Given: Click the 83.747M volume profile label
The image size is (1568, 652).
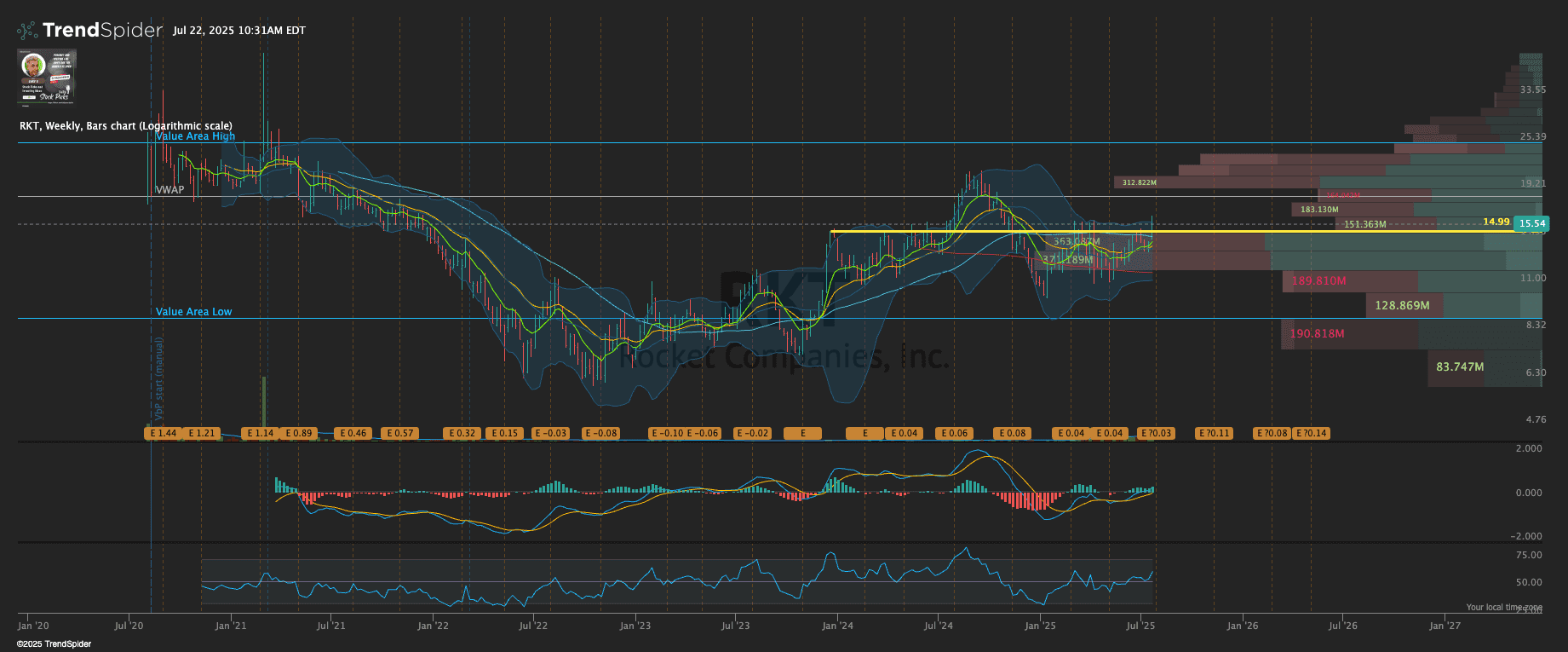Looking at the screenshot, I should point(1460,366).
